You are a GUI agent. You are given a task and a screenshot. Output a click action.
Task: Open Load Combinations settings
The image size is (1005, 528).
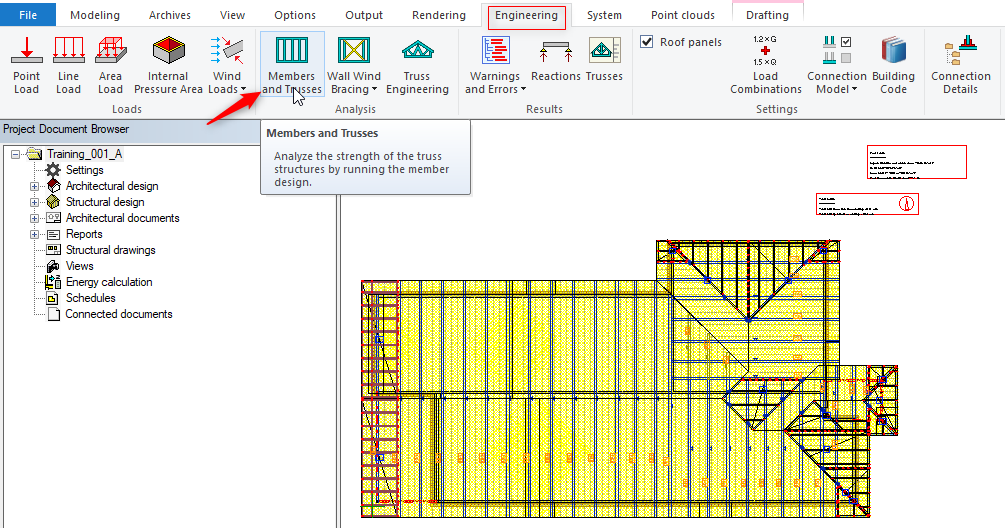pyautogui.click(x=765, y=65)
